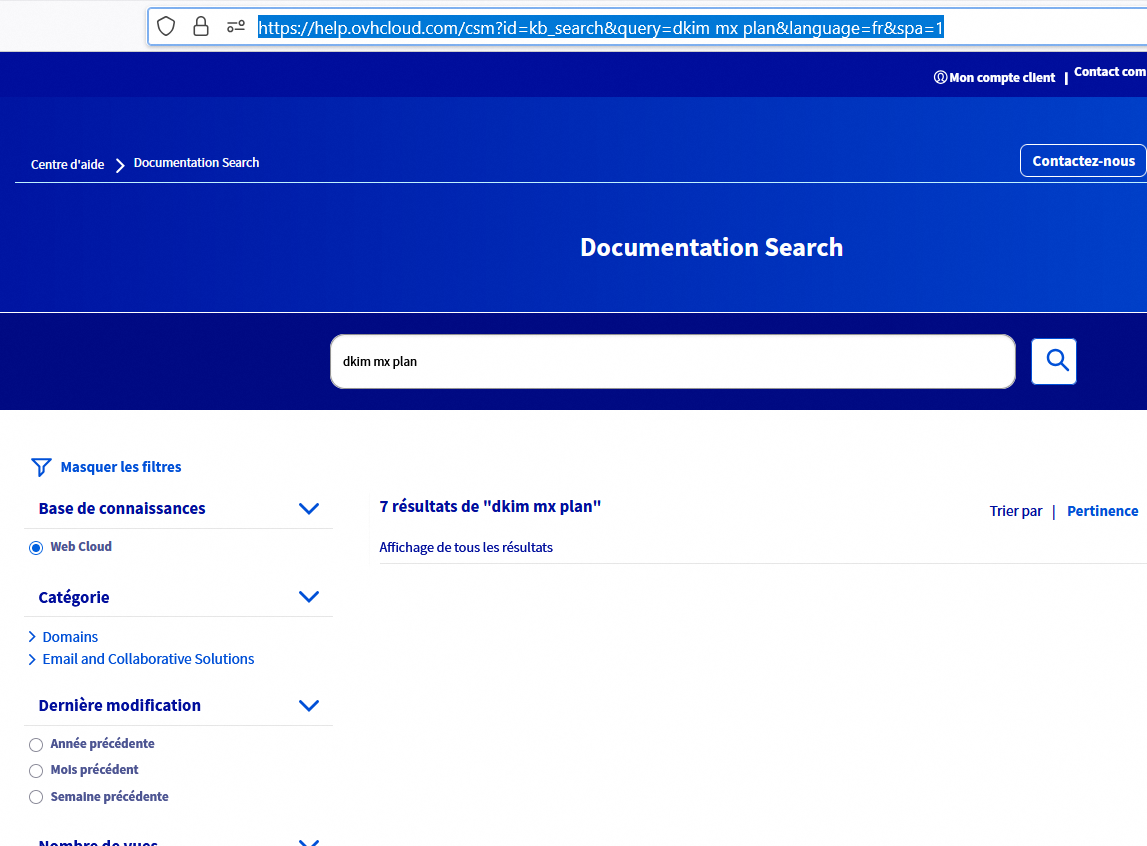This screenshot has width=1147, height=846.
Task: Select Mois précédent filter option
Action: pyautogui.click(x=37, y=771)
